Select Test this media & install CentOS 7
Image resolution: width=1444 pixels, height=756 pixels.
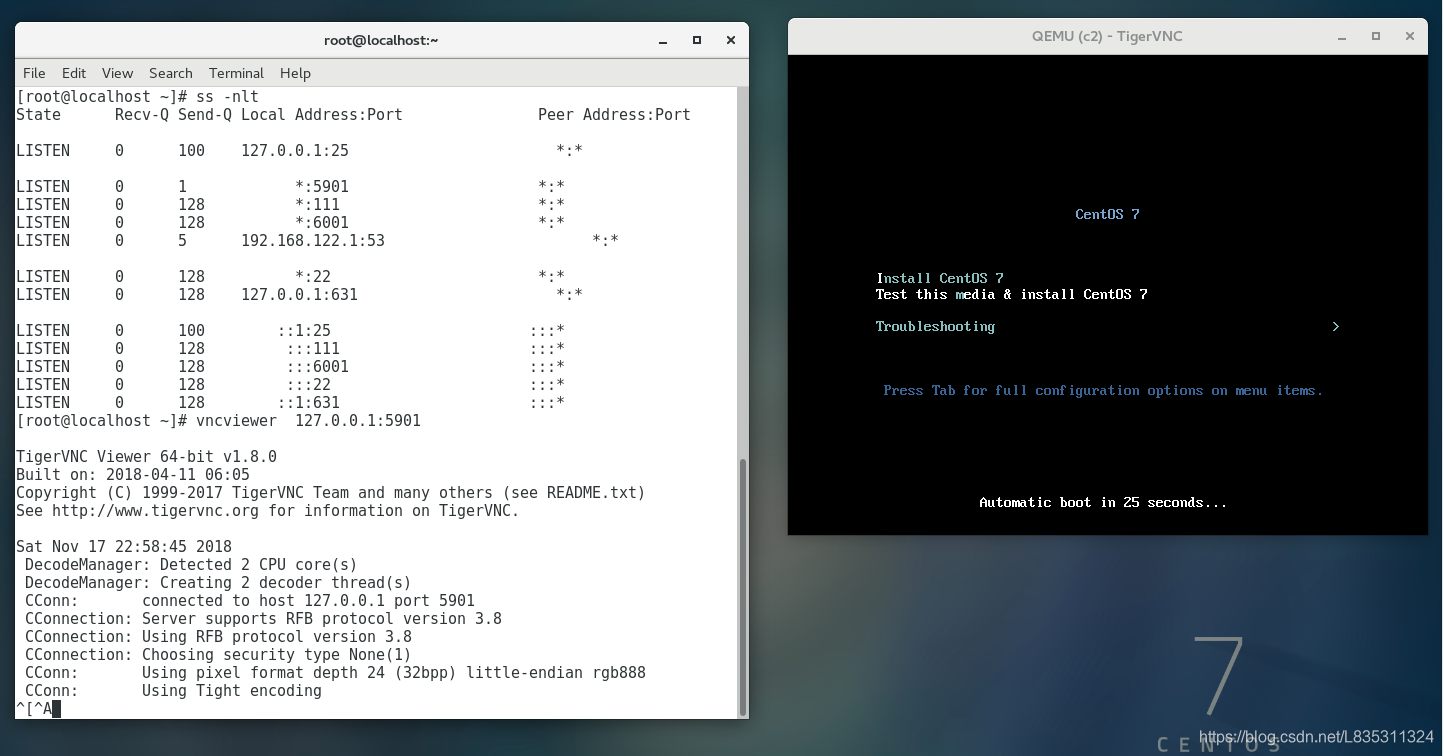point(1012,294)
